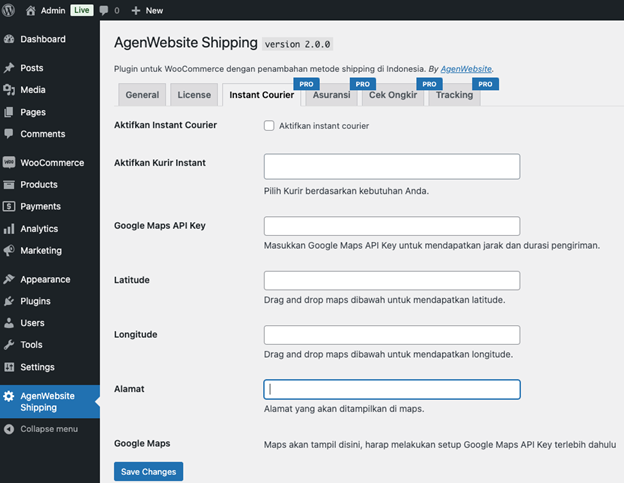Viewport: 624px width, 483px height.
Task: Go to WooCommerce in the sidebar
Action: tap(52, 163)
